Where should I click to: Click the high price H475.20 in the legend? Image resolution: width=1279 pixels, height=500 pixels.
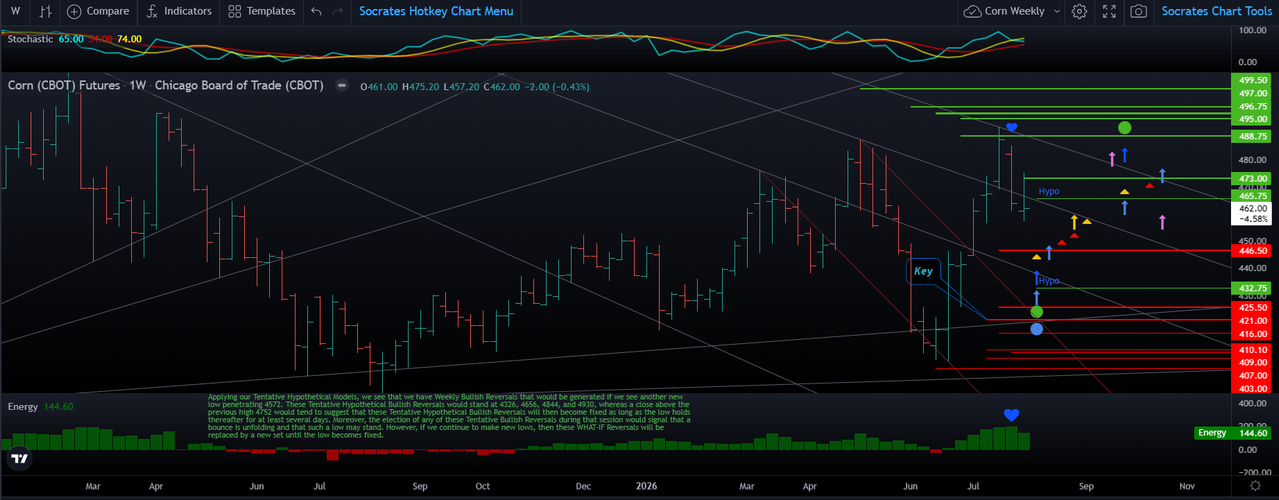[x=420, y=86]
